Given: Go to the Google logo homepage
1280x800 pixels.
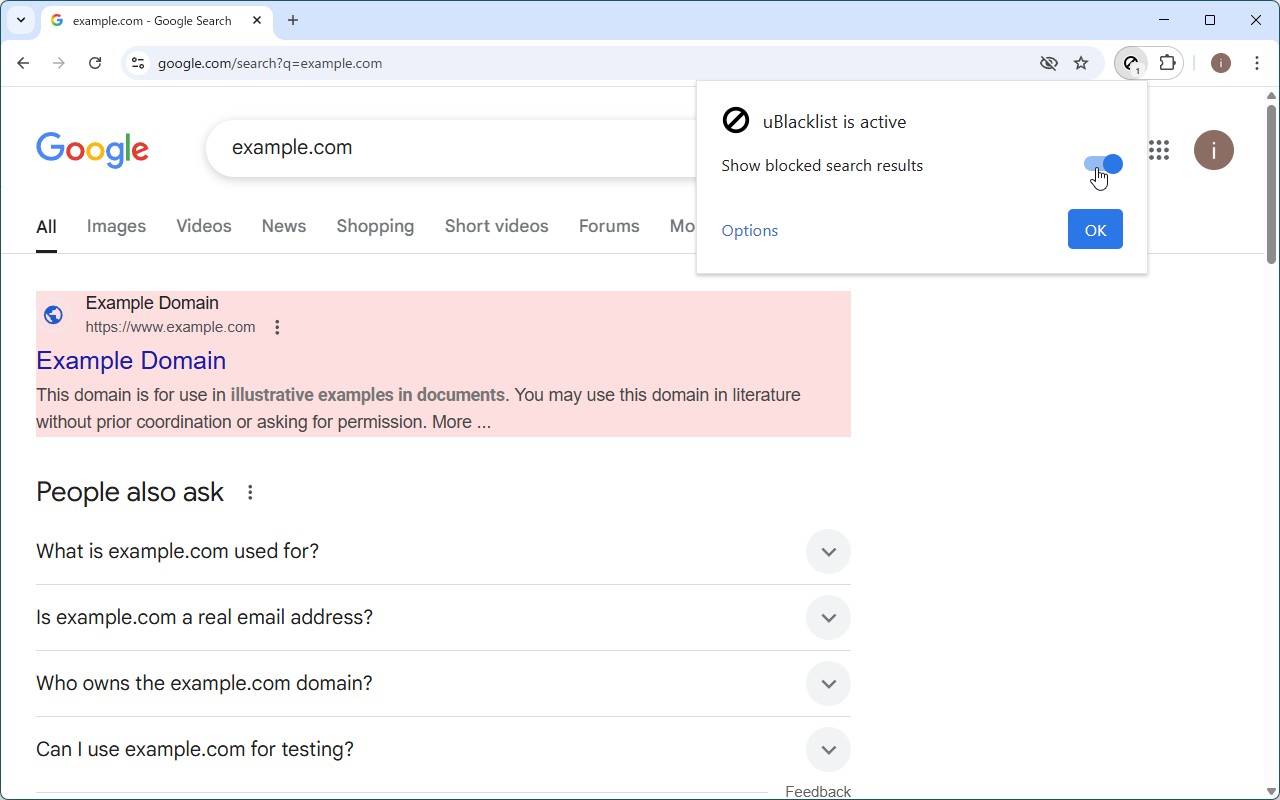Looking at the screenshot, I should tap(92, 150).
